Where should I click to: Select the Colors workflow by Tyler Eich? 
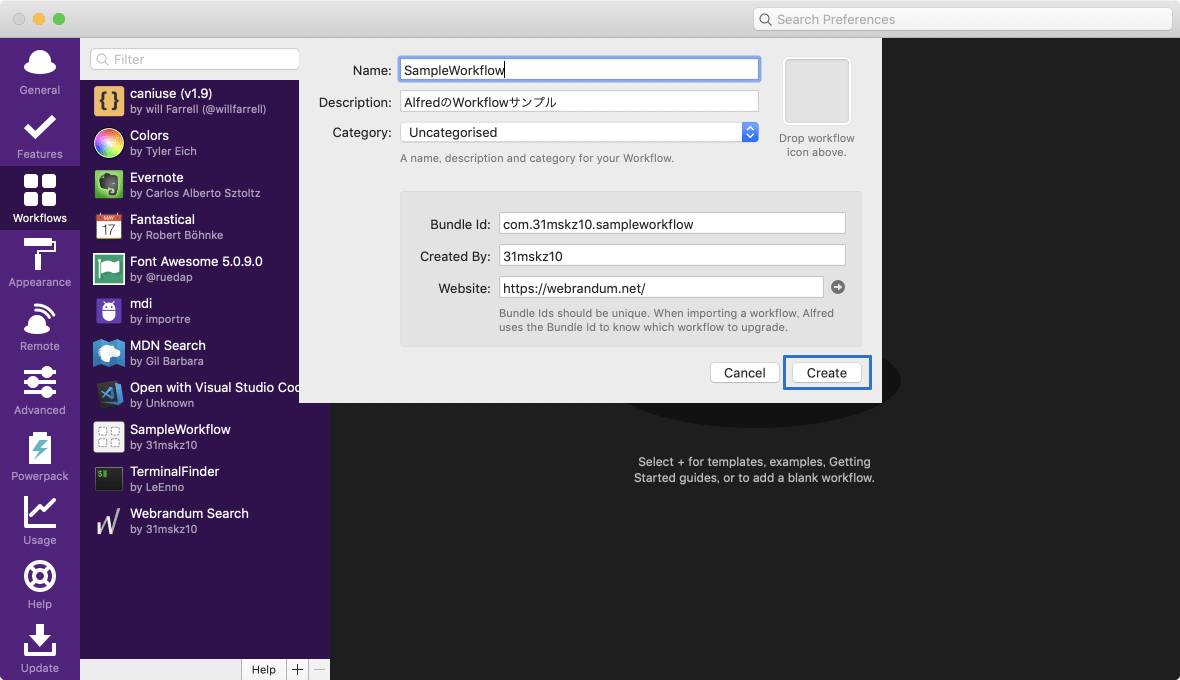(x=180, y=143)
